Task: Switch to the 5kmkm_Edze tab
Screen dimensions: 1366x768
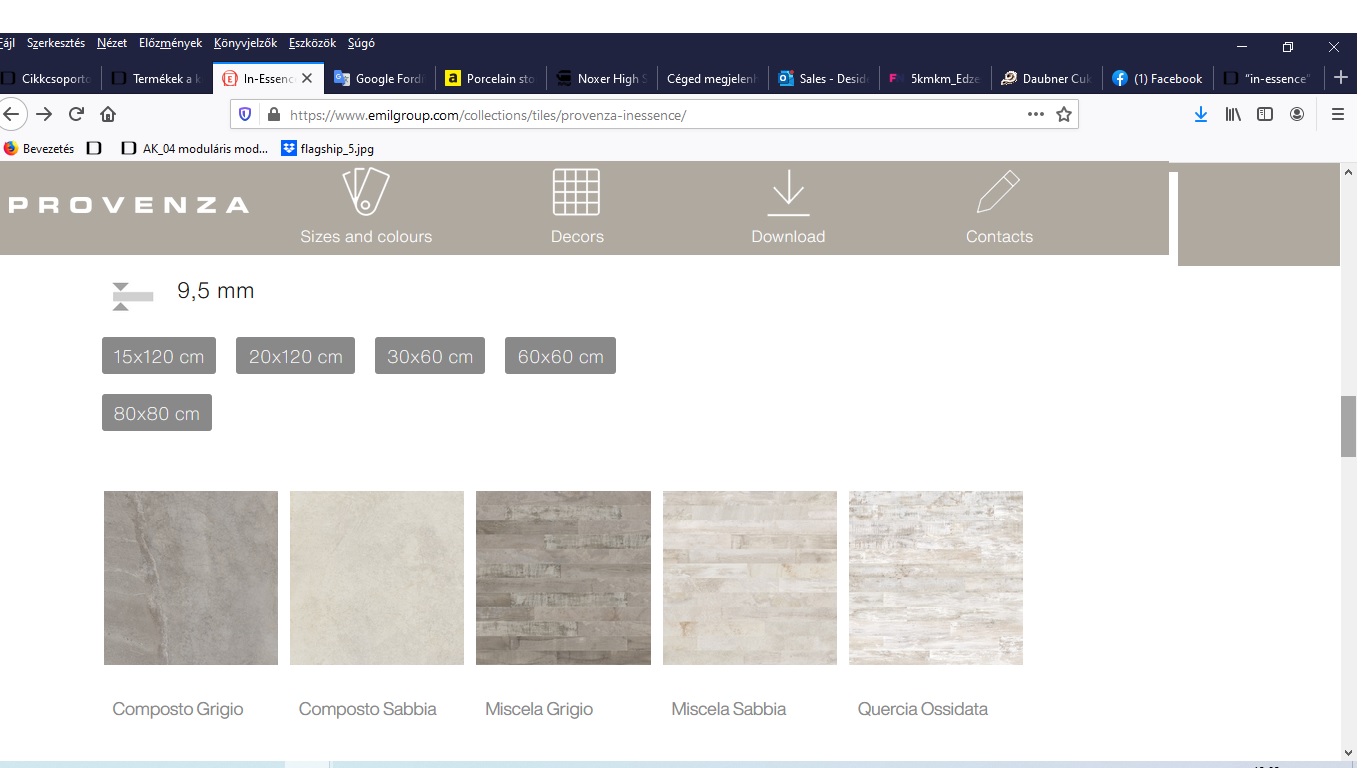Action: 934,78
